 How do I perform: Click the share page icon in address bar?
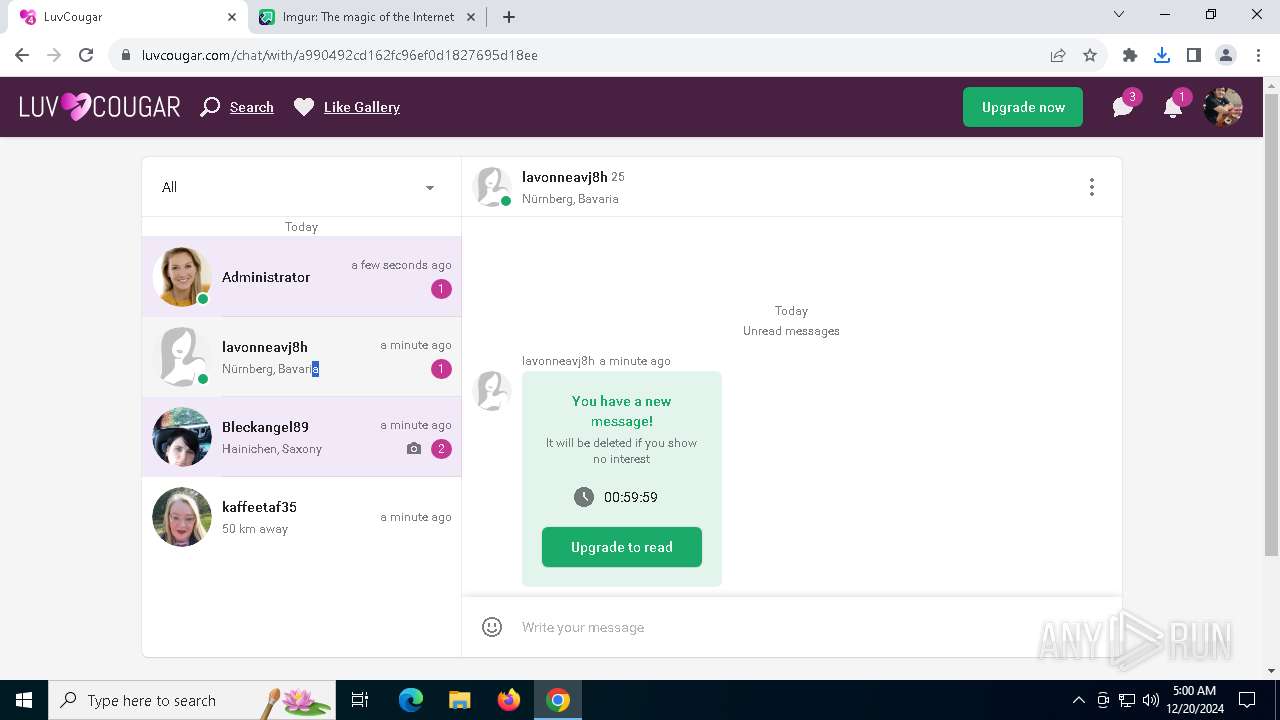click(x=1058, y=55)
